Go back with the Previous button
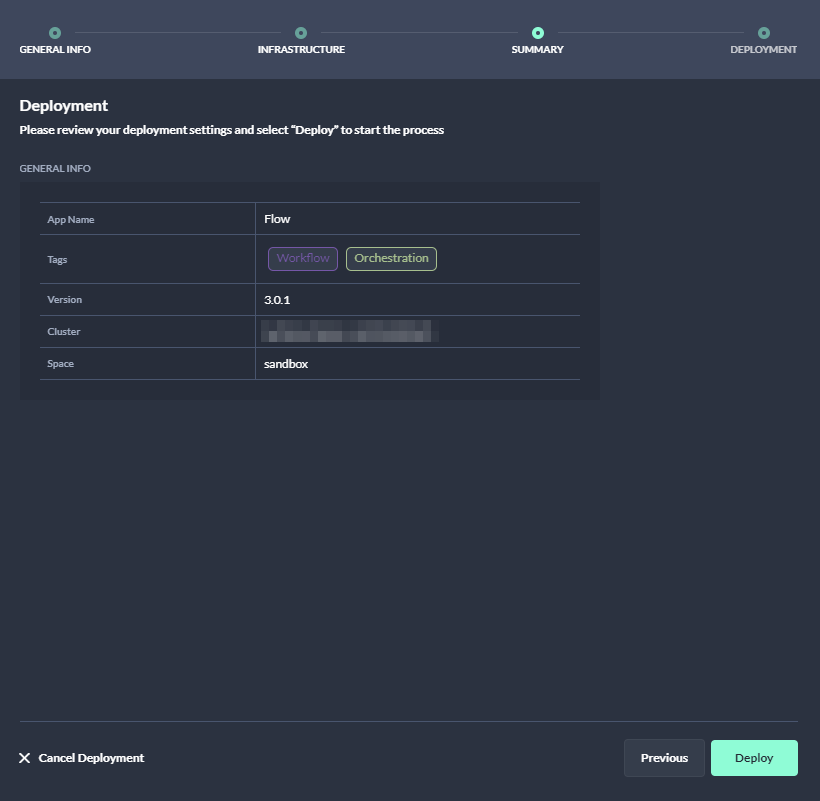The image size is (820, 801). point(664,758)
